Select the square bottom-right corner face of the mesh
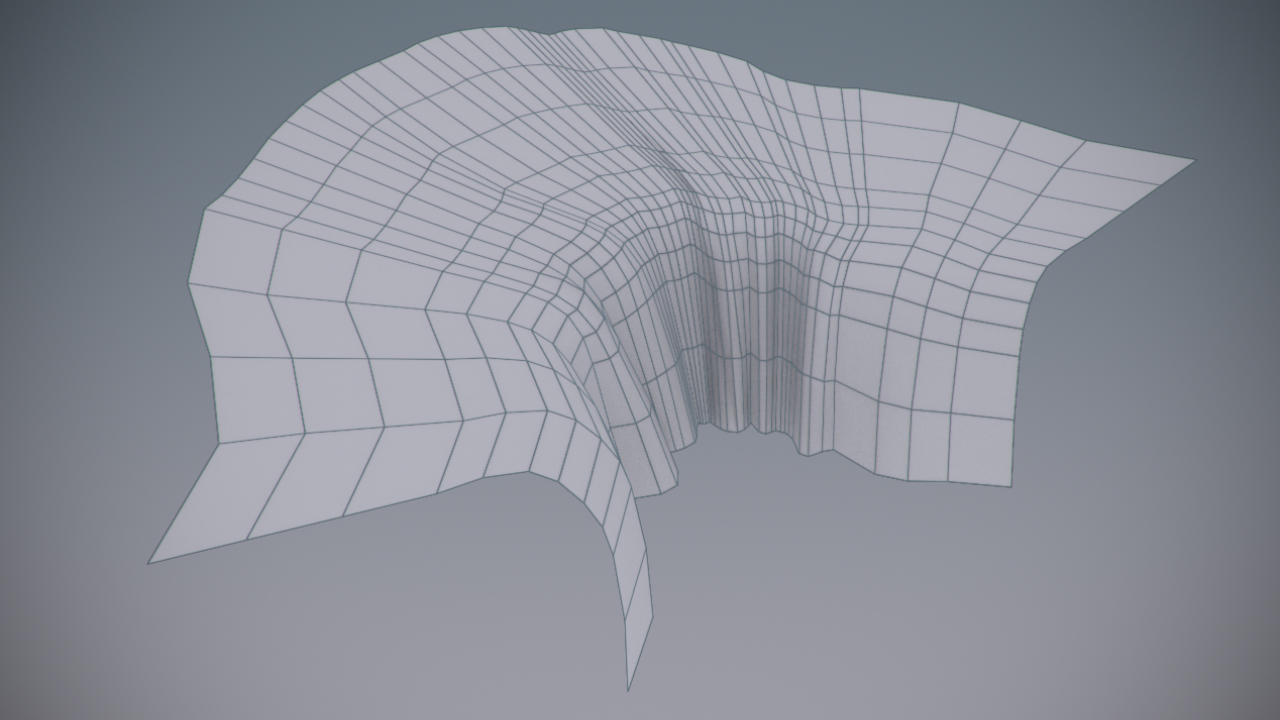This screenshot has height=720, width=1280. [980, 449]
